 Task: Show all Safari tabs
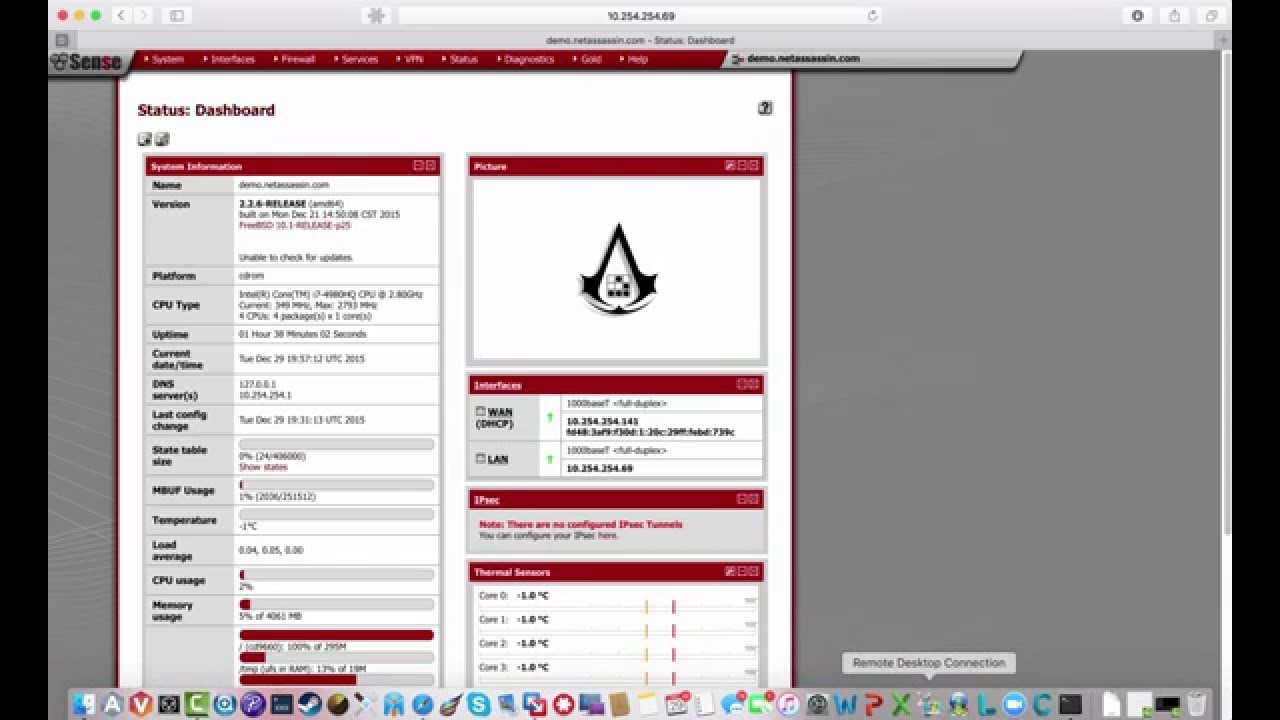click(x=1211, y=16)
